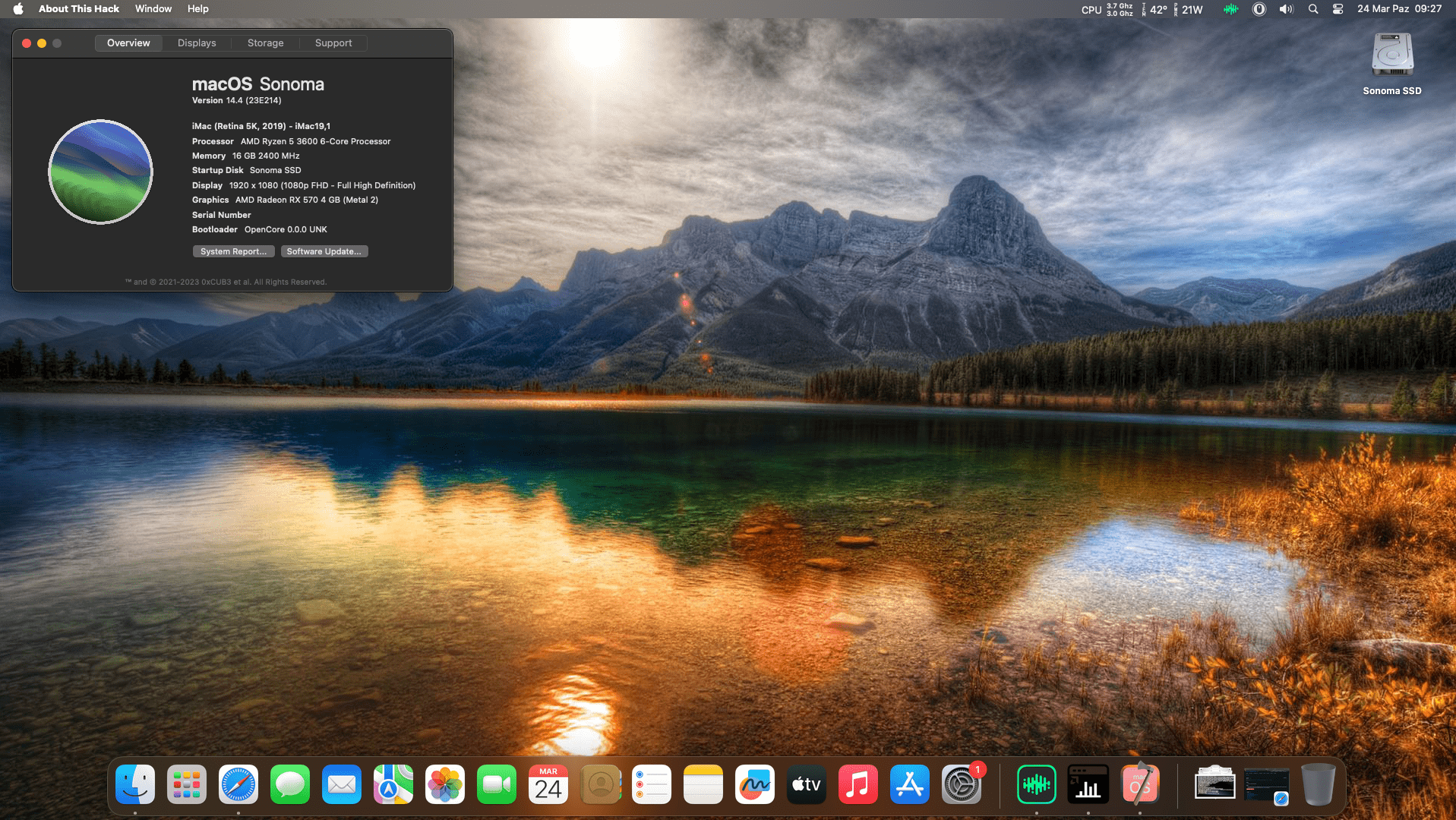The height and width of the screenshot is (820, 1456).
Task: Switch to the Displays tab
Action: pos(197,43)
